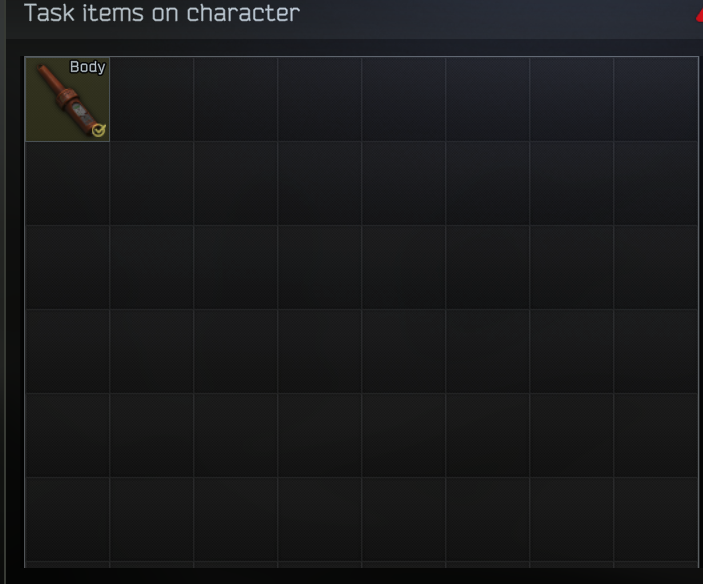
Task: Click the "Body" label on the item
Action: point(87,67)
